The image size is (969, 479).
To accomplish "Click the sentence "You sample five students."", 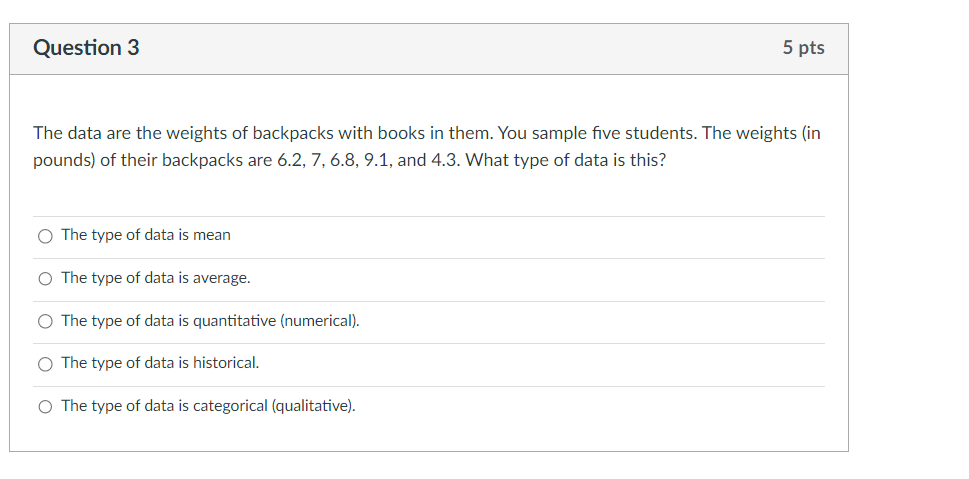I will [x=597, y=133].
